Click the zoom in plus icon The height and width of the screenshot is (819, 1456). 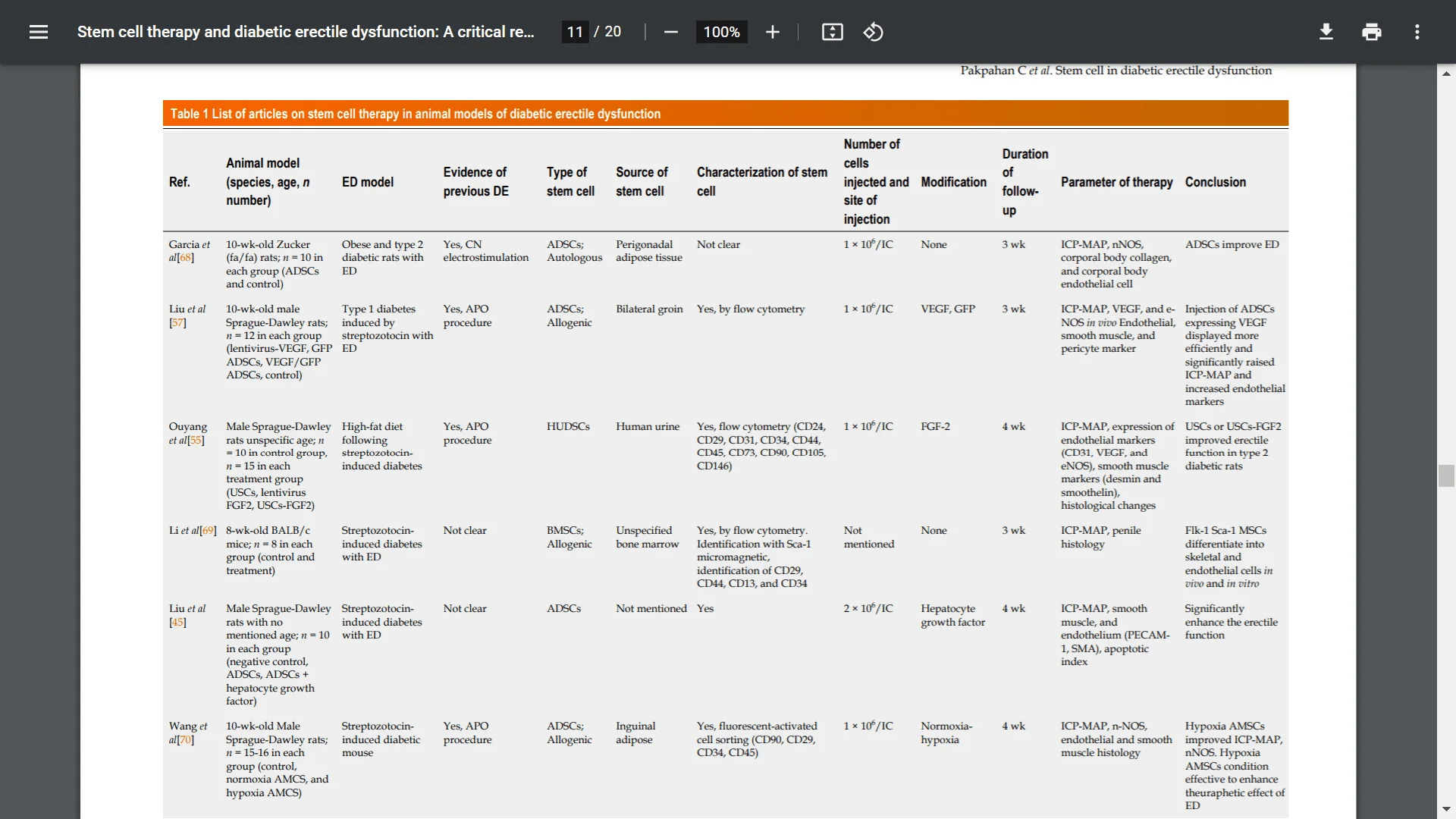[x=772, y=32]
